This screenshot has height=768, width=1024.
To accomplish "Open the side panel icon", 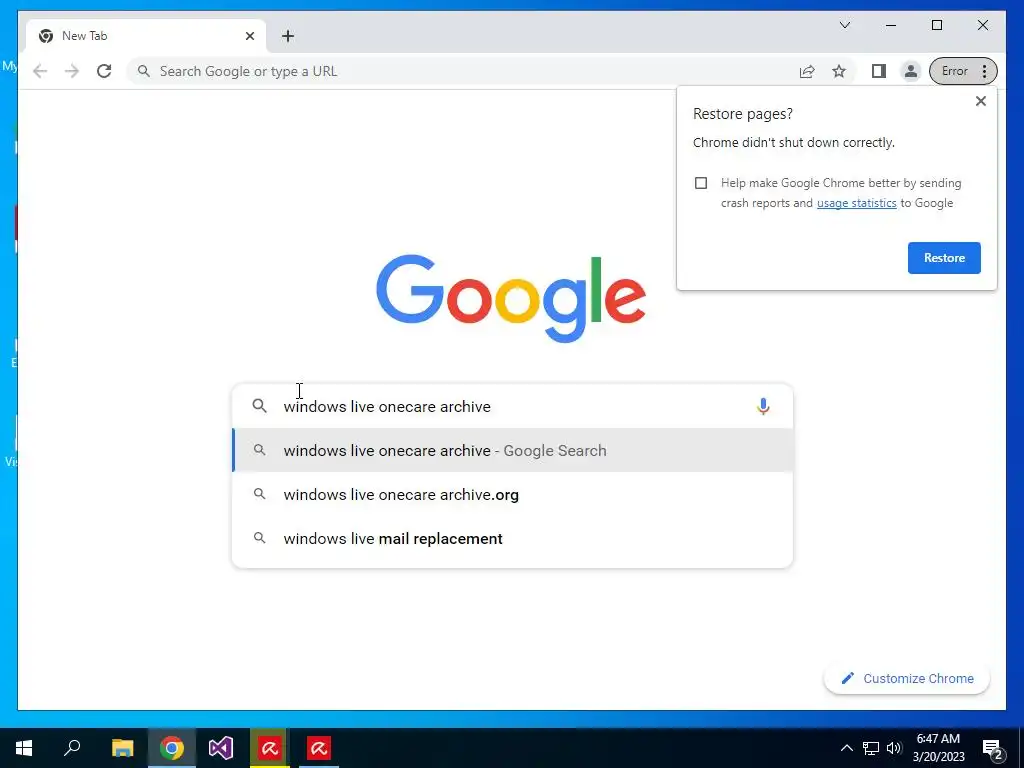I will pyautogui.click(x=879, y=71).
